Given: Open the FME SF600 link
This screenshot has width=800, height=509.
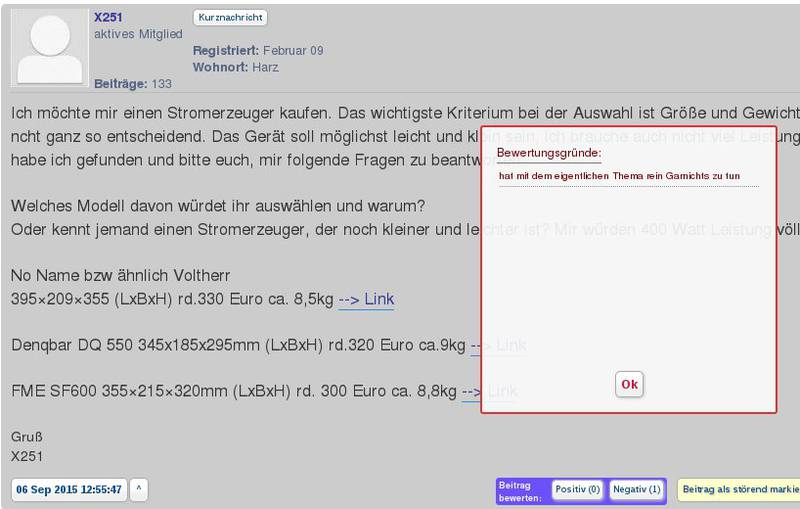Looking at the screenshot, I should tap(489, 391).
